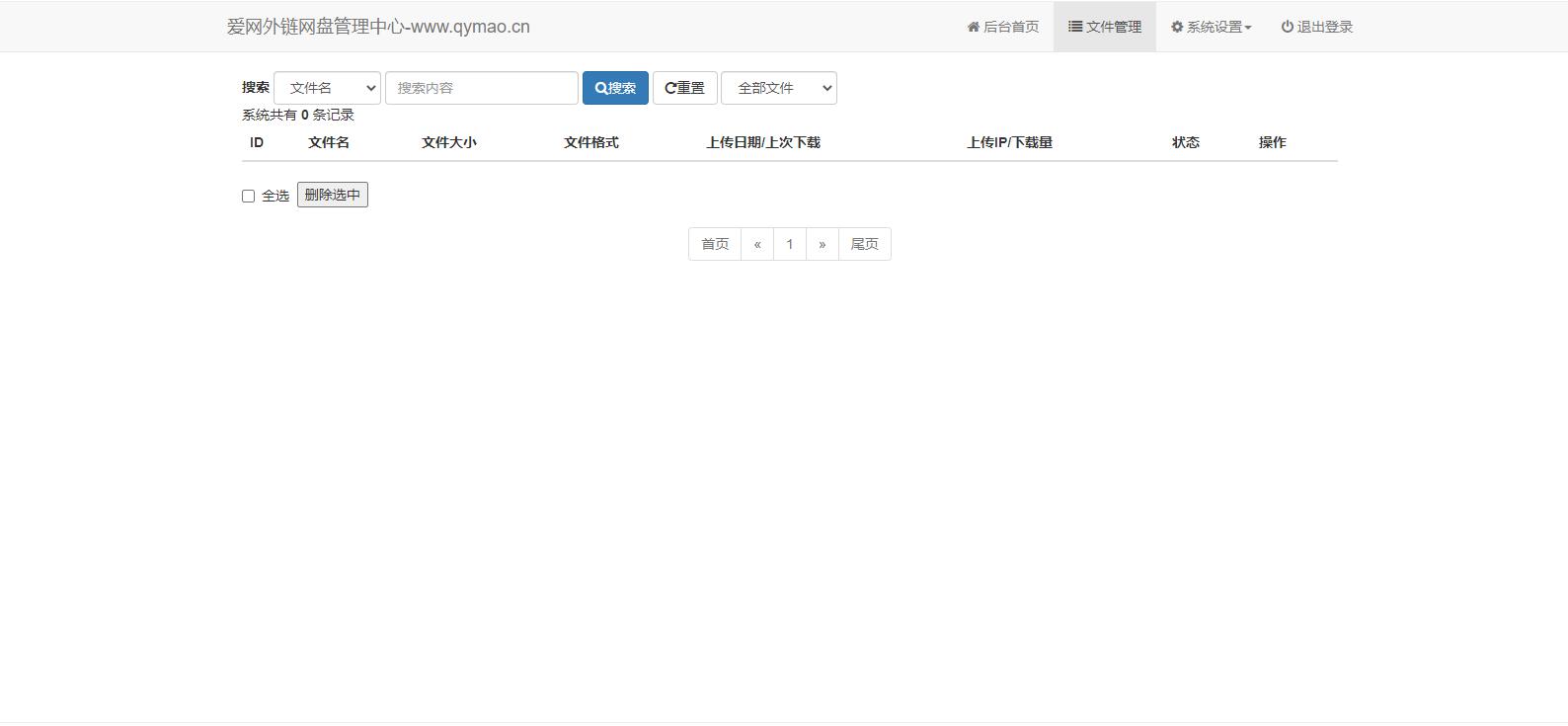Click the previous page « arrow
The height and width of the screenshot is (726, 1568).
[757, 244]
